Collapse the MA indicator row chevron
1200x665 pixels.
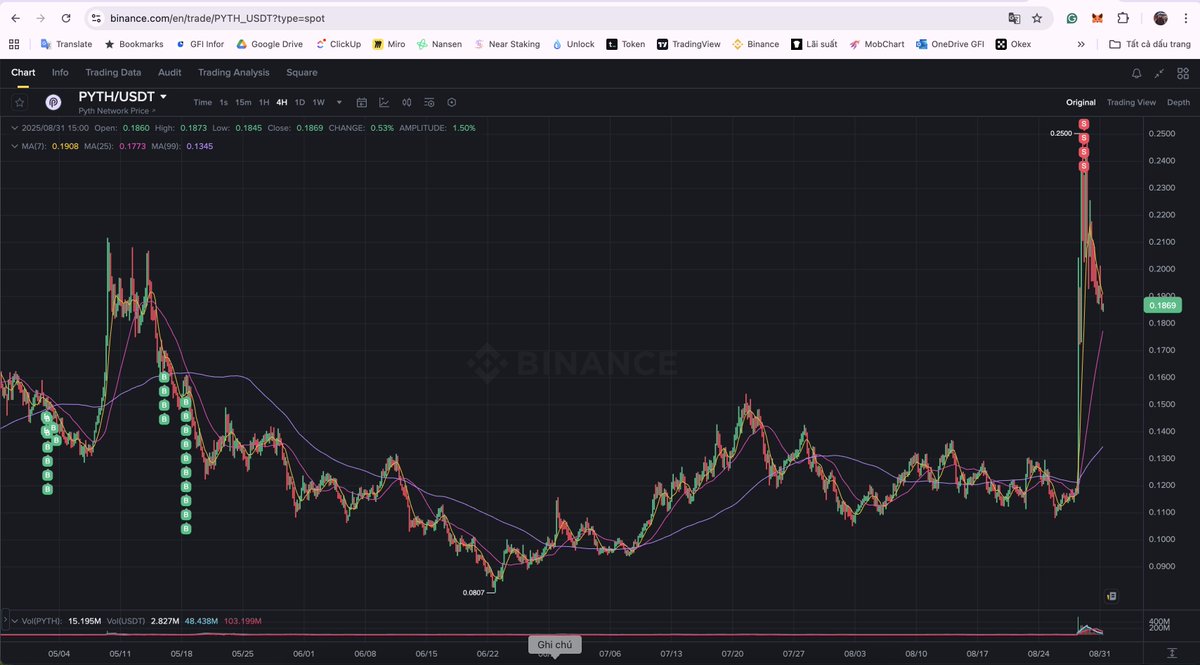(13, 146)
